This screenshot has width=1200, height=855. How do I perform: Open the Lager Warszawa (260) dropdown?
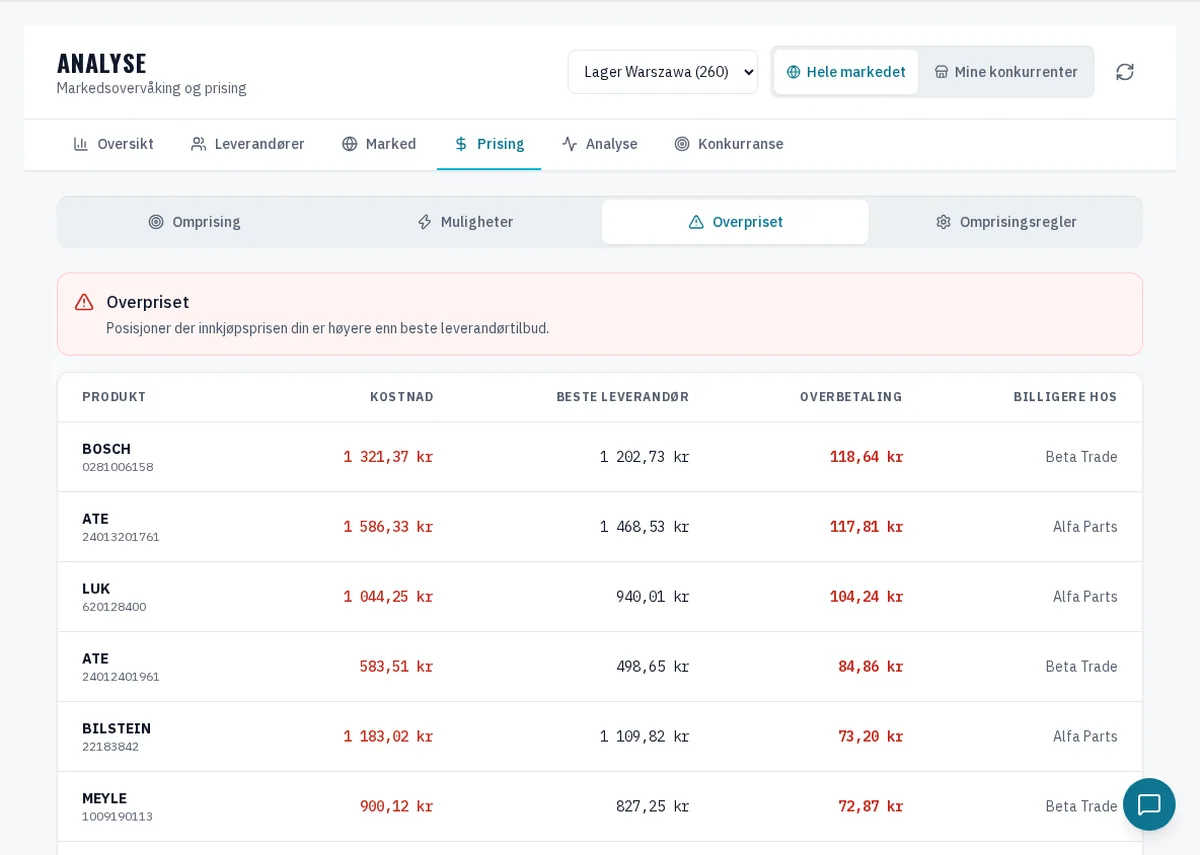(663, 72)
